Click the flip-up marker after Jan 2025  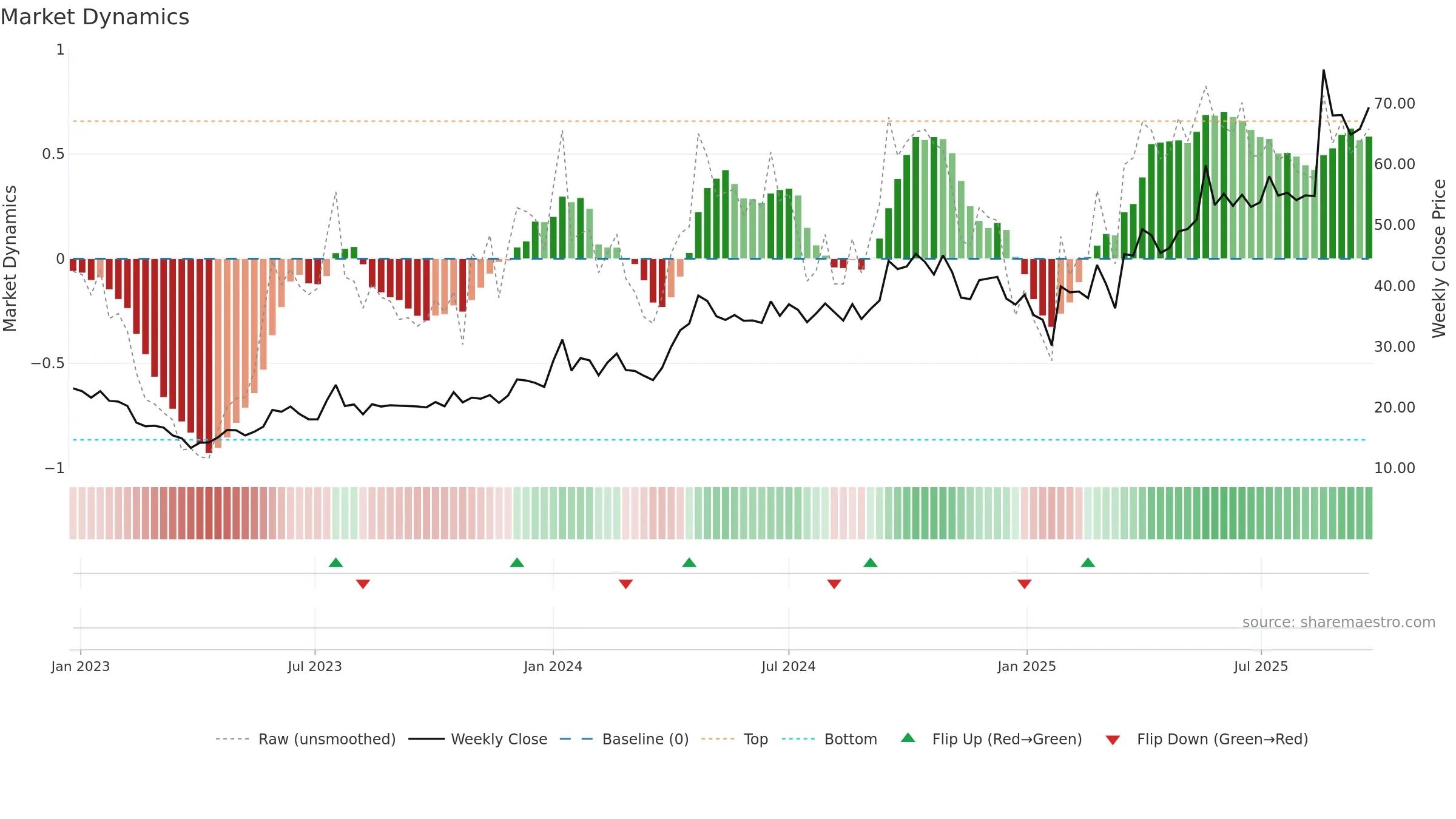pyautogui.click(x=1088, y=562)
